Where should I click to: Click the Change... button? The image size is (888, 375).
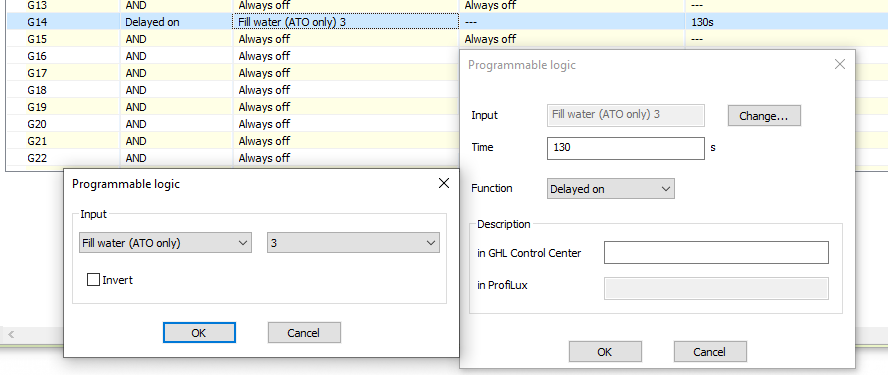[764, 116]
